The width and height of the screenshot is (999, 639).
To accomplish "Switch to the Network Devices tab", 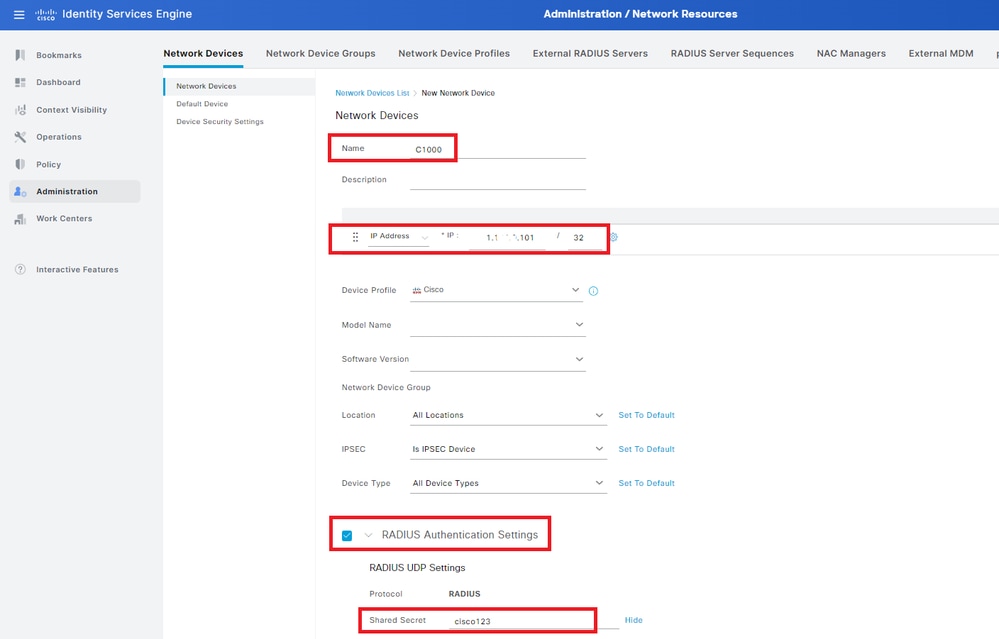I will 203,54.
